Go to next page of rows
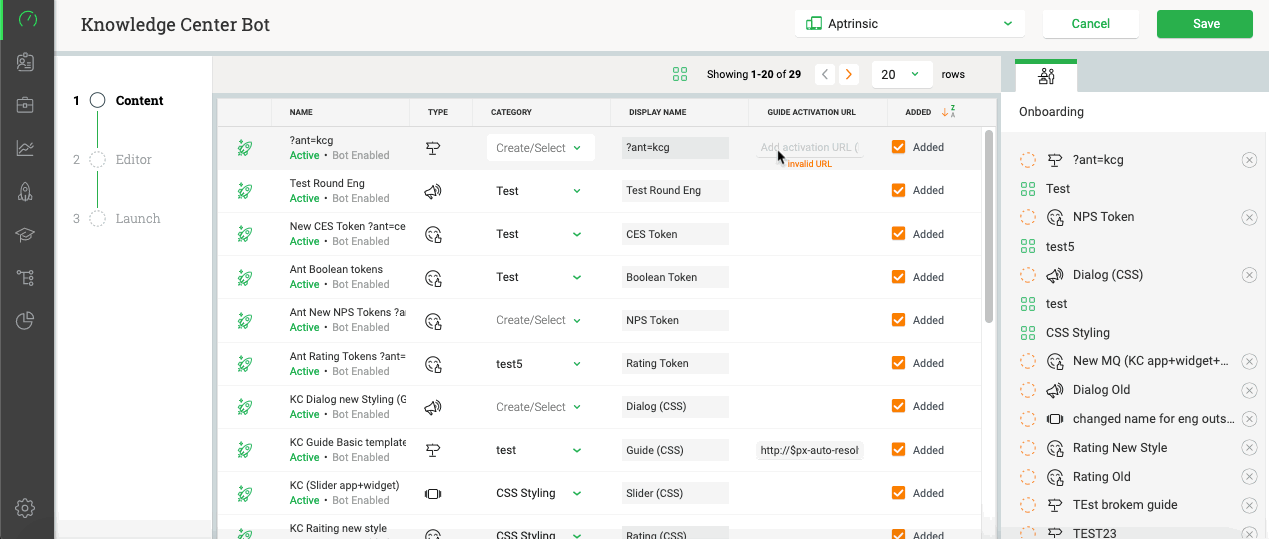1269x539 pixels. click(x=849, y=74)
